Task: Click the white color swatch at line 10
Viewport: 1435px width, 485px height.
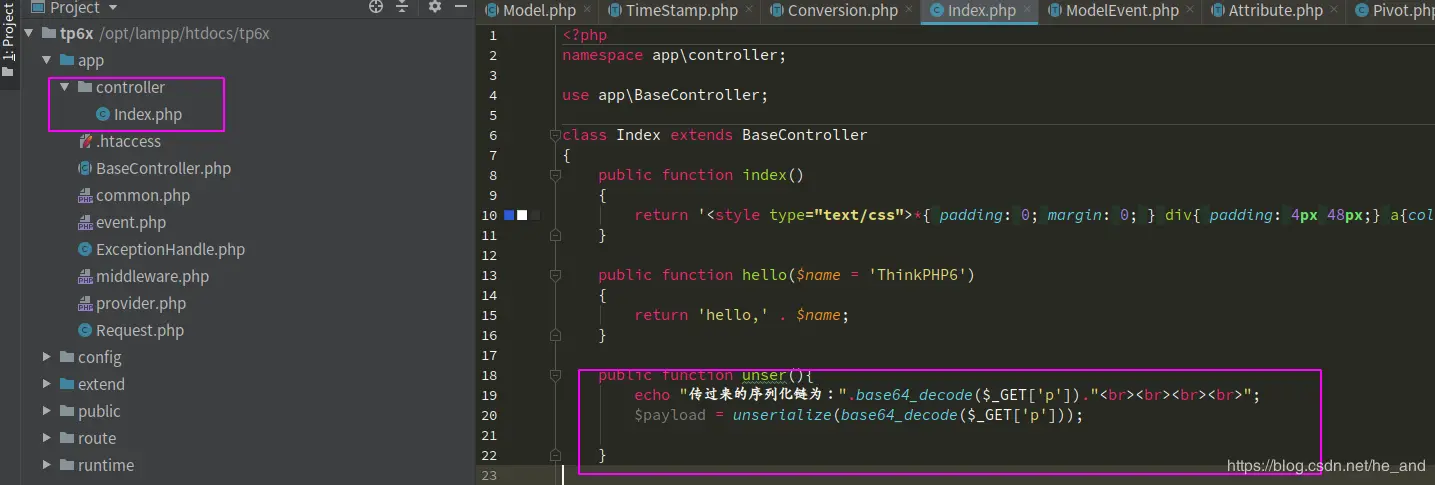Action: click(x=521, y=215)
